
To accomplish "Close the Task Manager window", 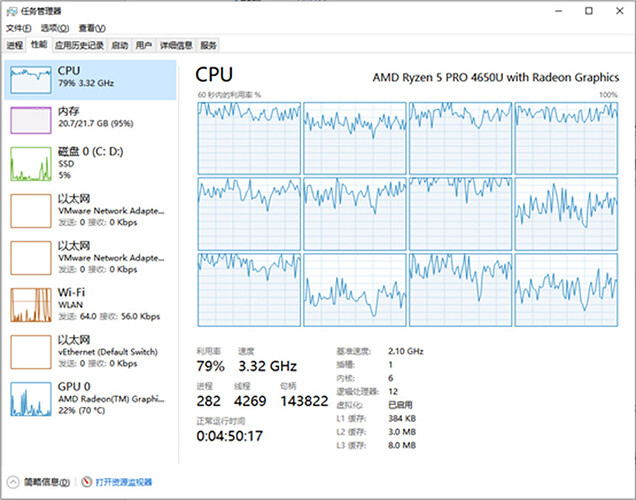I will pyautogui.click(x=620, y=11).
